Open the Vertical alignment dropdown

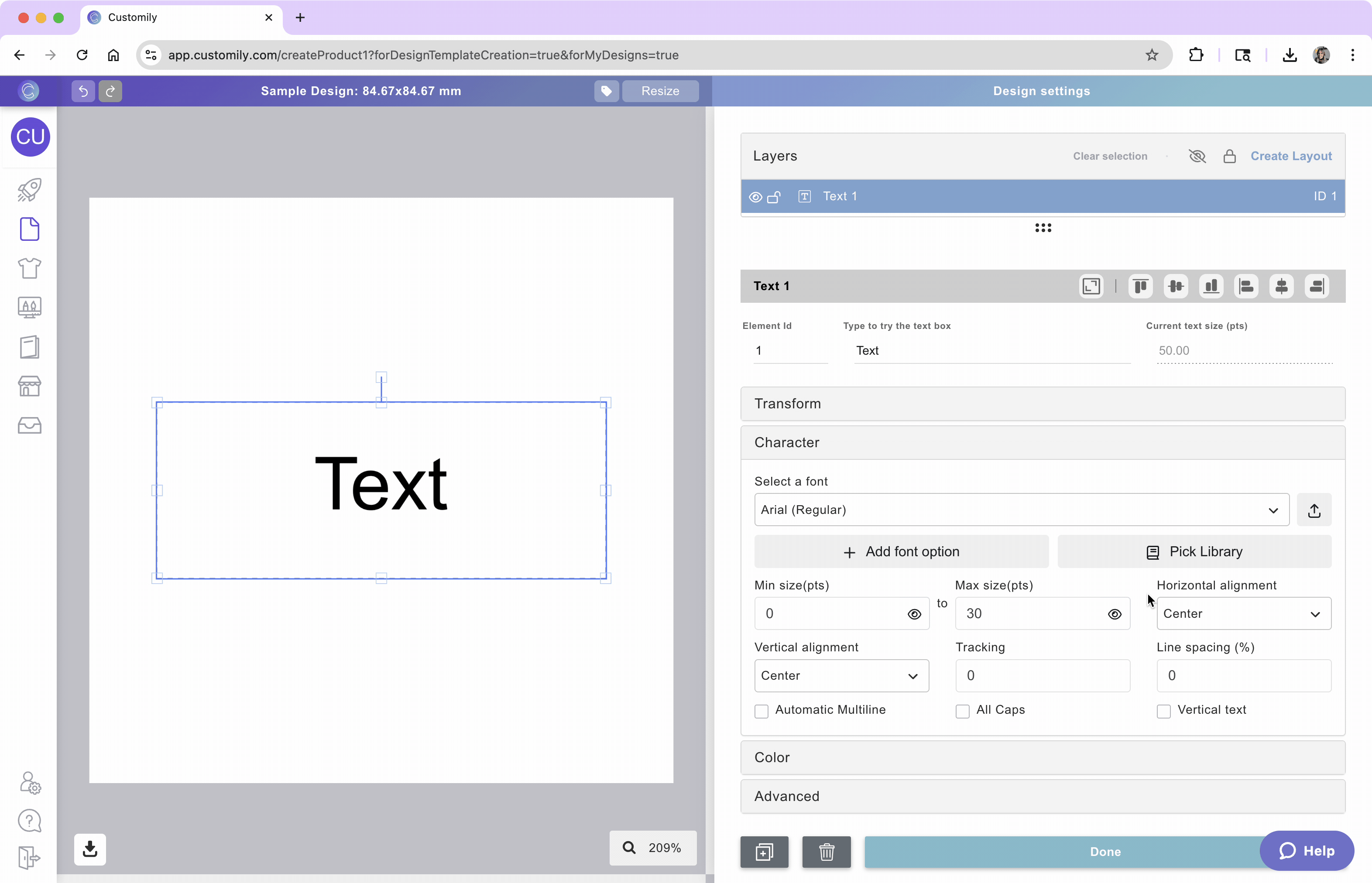(x=841, y=676)
